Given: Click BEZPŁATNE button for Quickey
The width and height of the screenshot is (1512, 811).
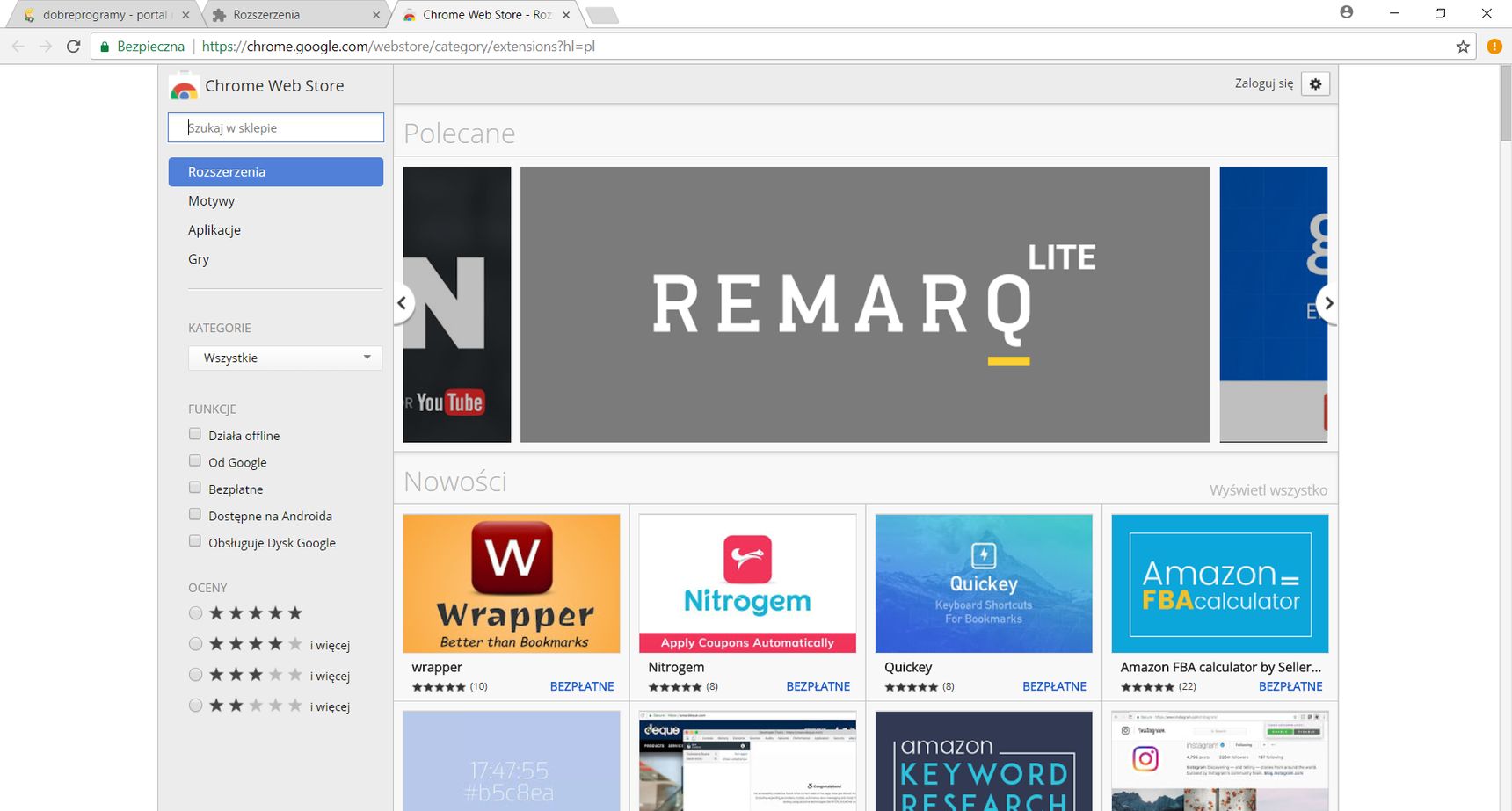Looking at the screenshot, I should [1054, 686].
